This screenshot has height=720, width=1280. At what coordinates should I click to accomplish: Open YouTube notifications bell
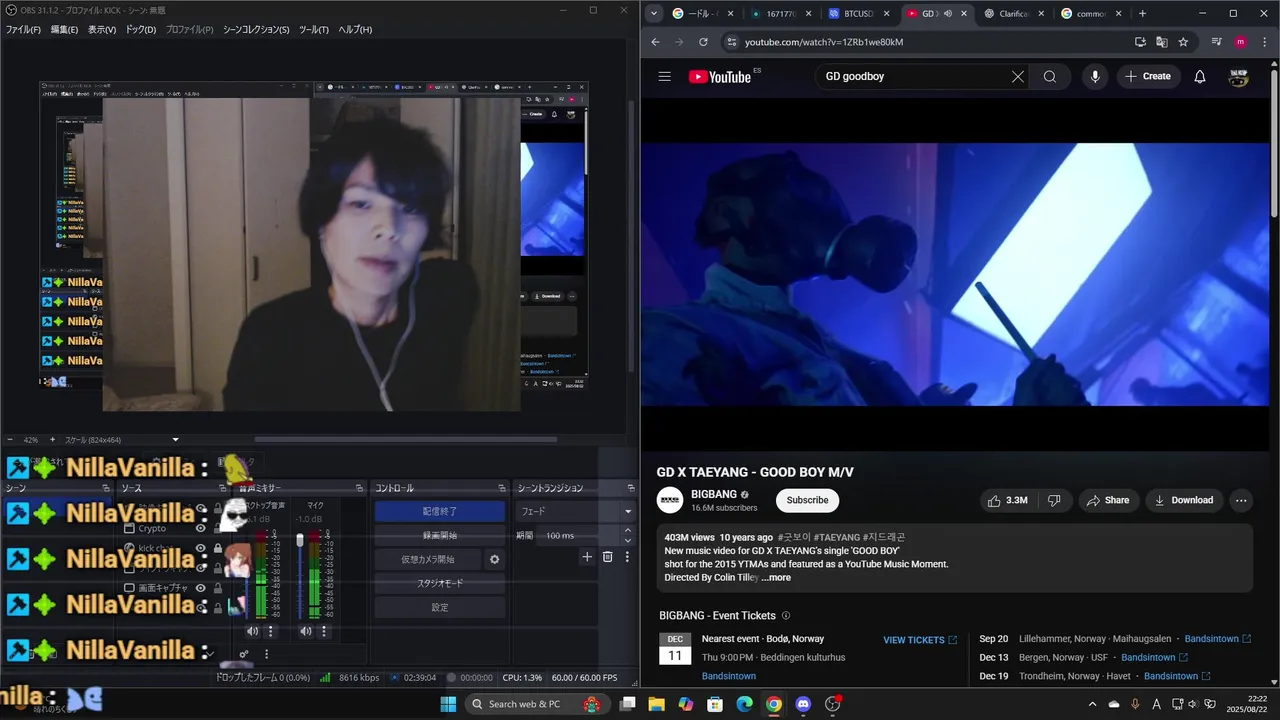click(1200, 76)
